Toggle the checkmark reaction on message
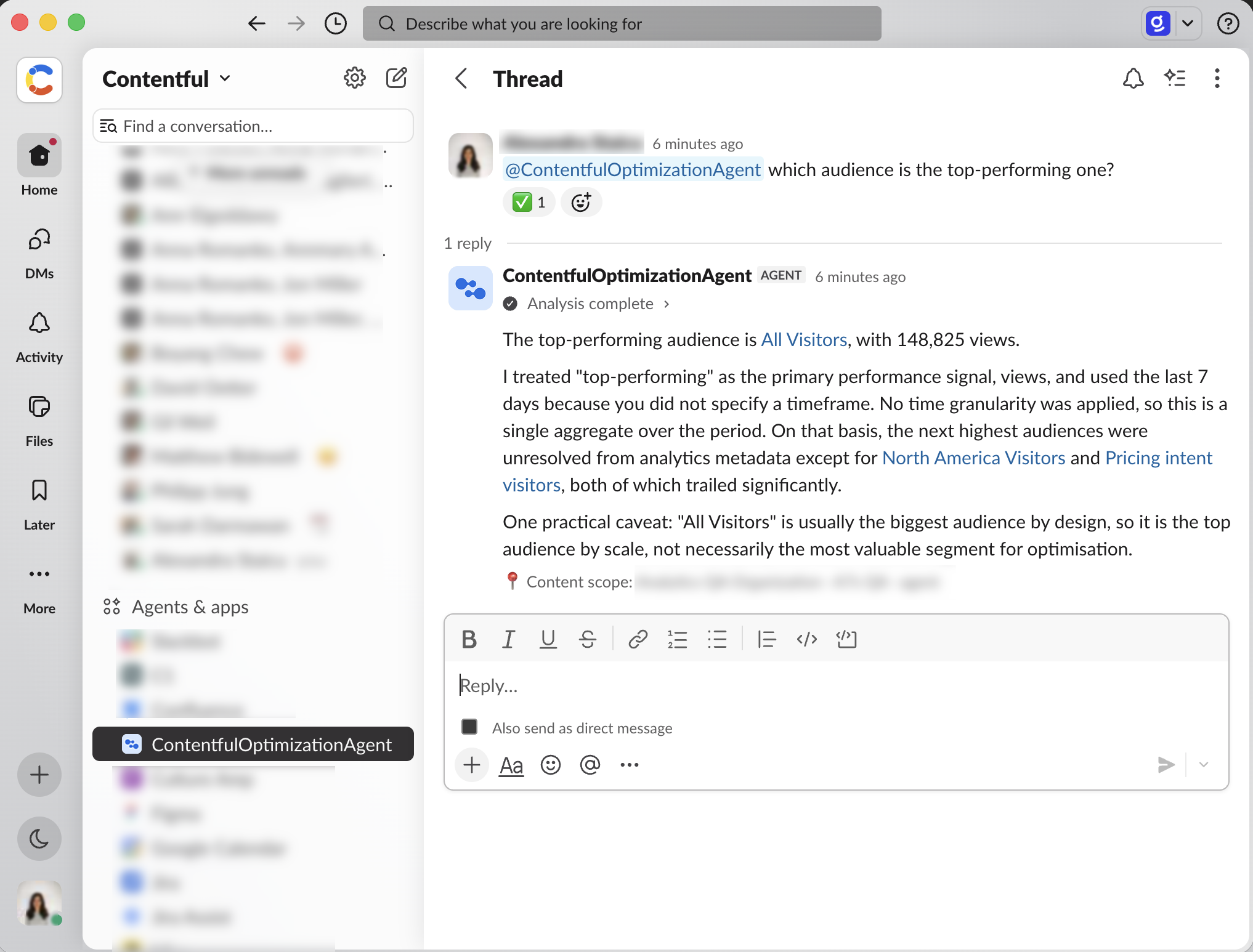This screenshot has width=1253, height=952. [x=529, y=202]
